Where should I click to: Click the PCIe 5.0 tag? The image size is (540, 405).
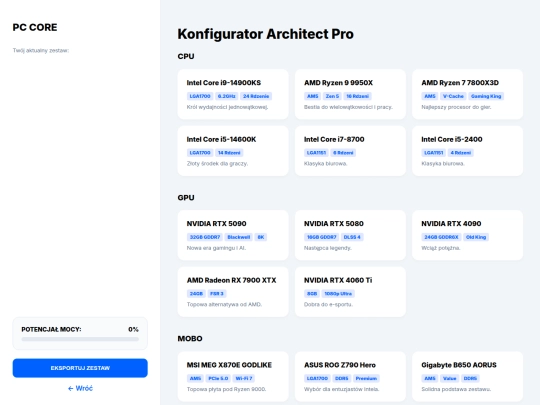click(x=218, y=378)
